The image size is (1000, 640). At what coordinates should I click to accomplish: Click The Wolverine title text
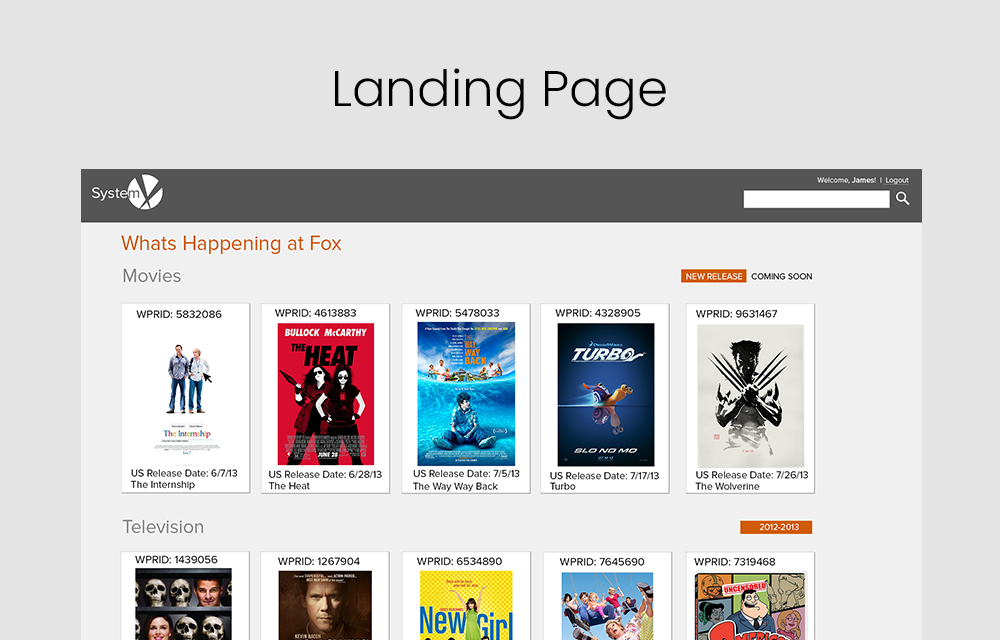(728, 486)
